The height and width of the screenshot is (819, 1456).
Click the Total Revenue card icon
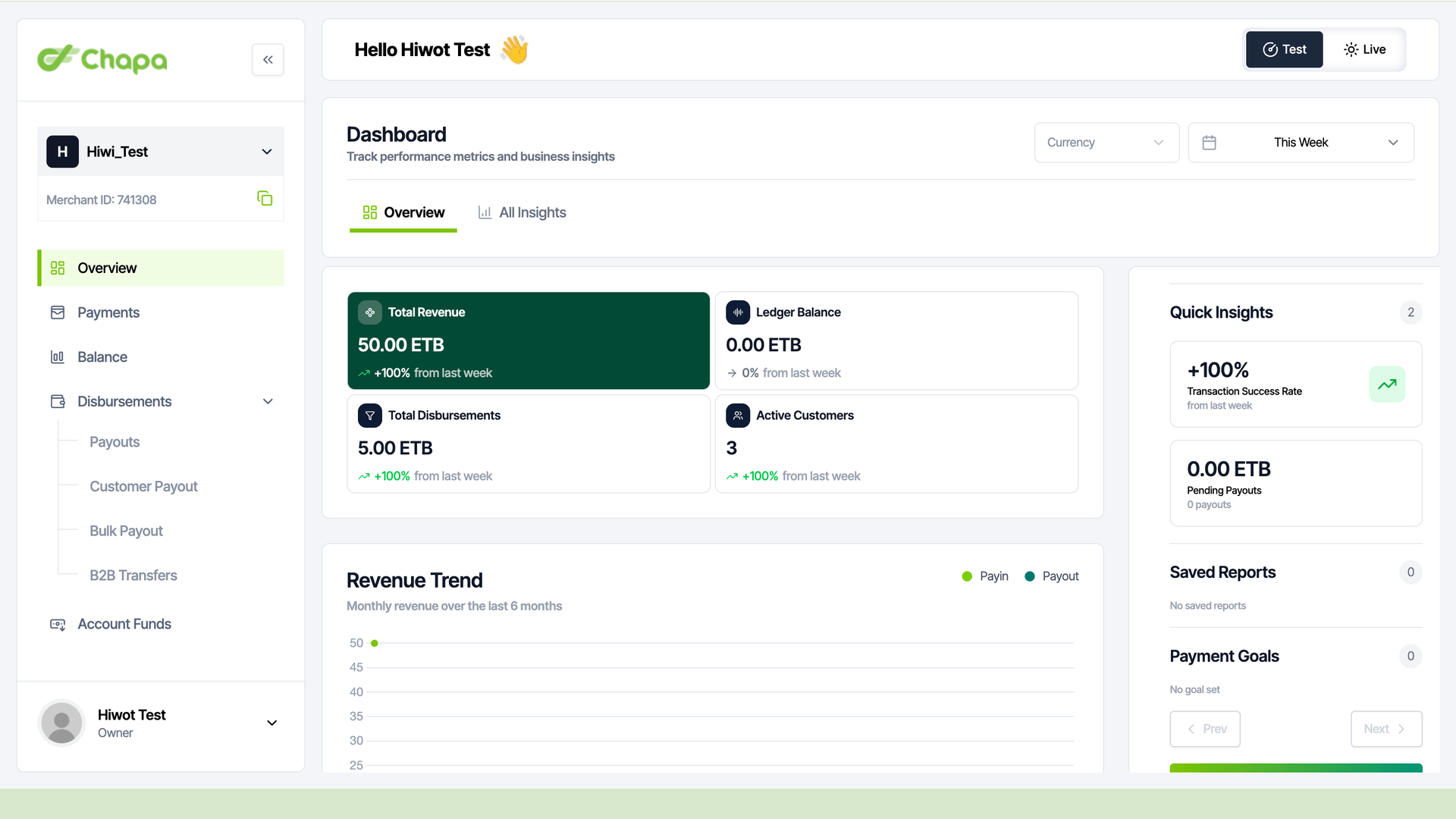[x=370, y=312]
